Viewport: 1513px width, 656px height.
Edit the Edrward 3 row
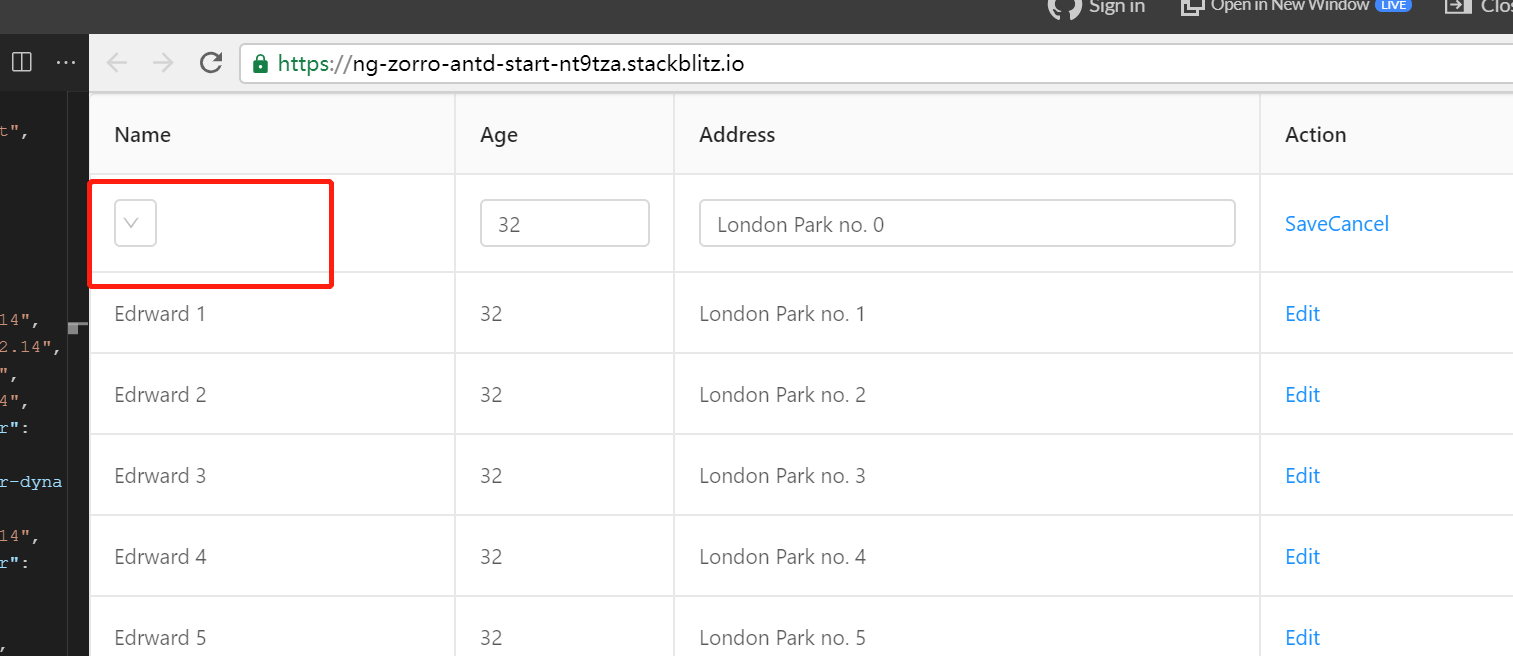pos(1302,476)
